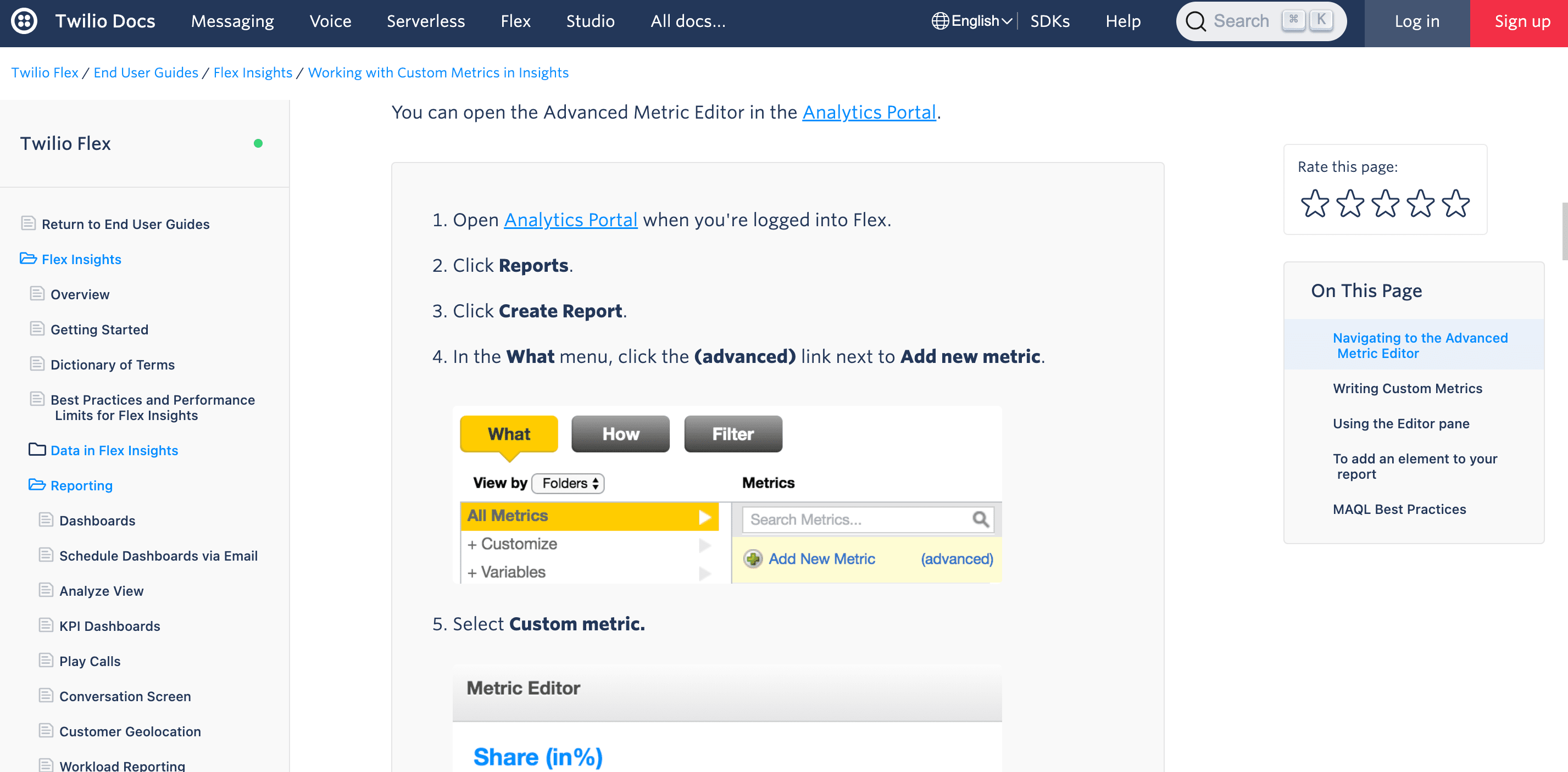Open the Flex nav menu
The image size is (1568, 772).
pyautogui.click(x=515, y=21)
